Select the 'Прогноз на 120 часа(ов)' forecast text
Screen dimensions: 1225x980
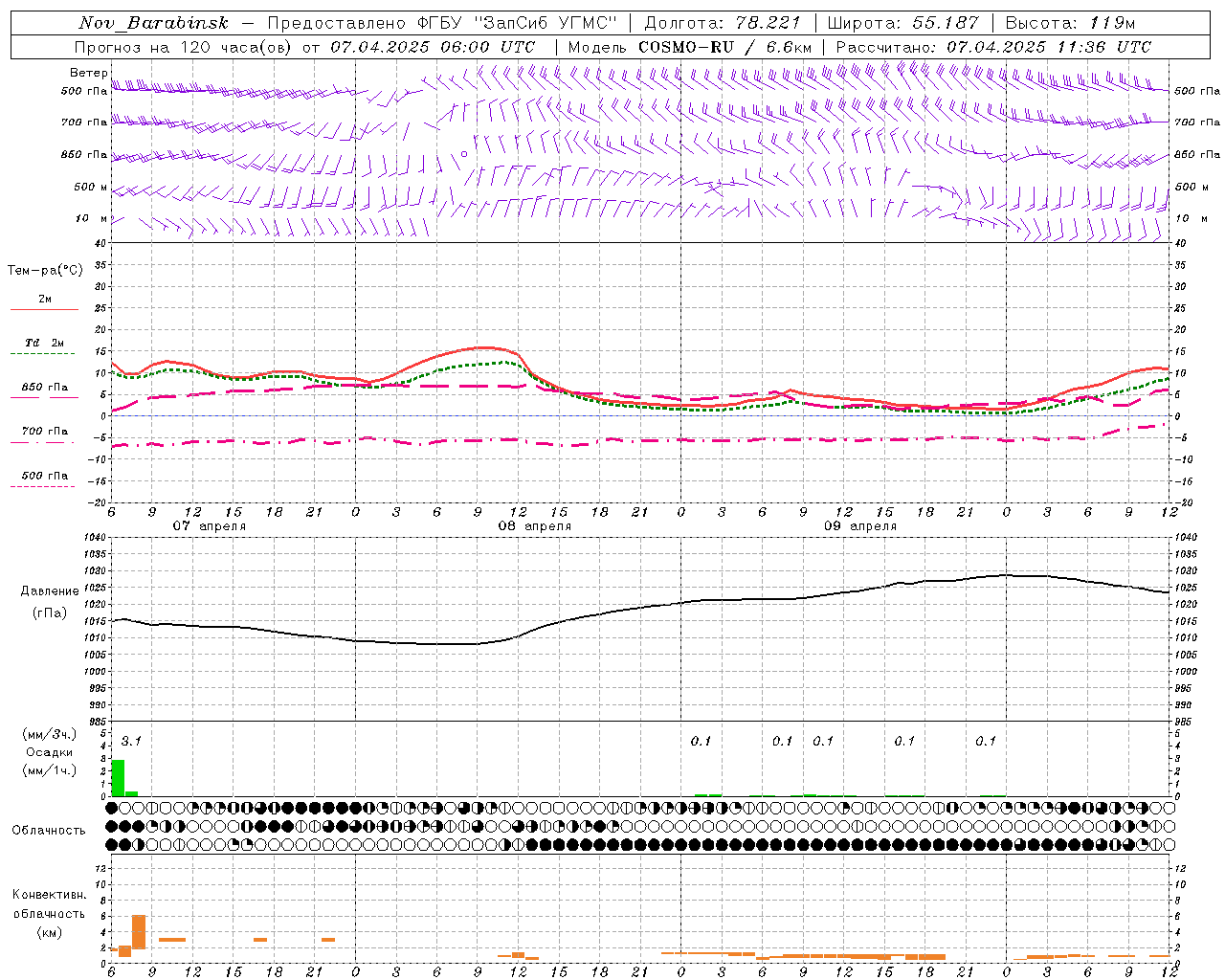point(184,47)
